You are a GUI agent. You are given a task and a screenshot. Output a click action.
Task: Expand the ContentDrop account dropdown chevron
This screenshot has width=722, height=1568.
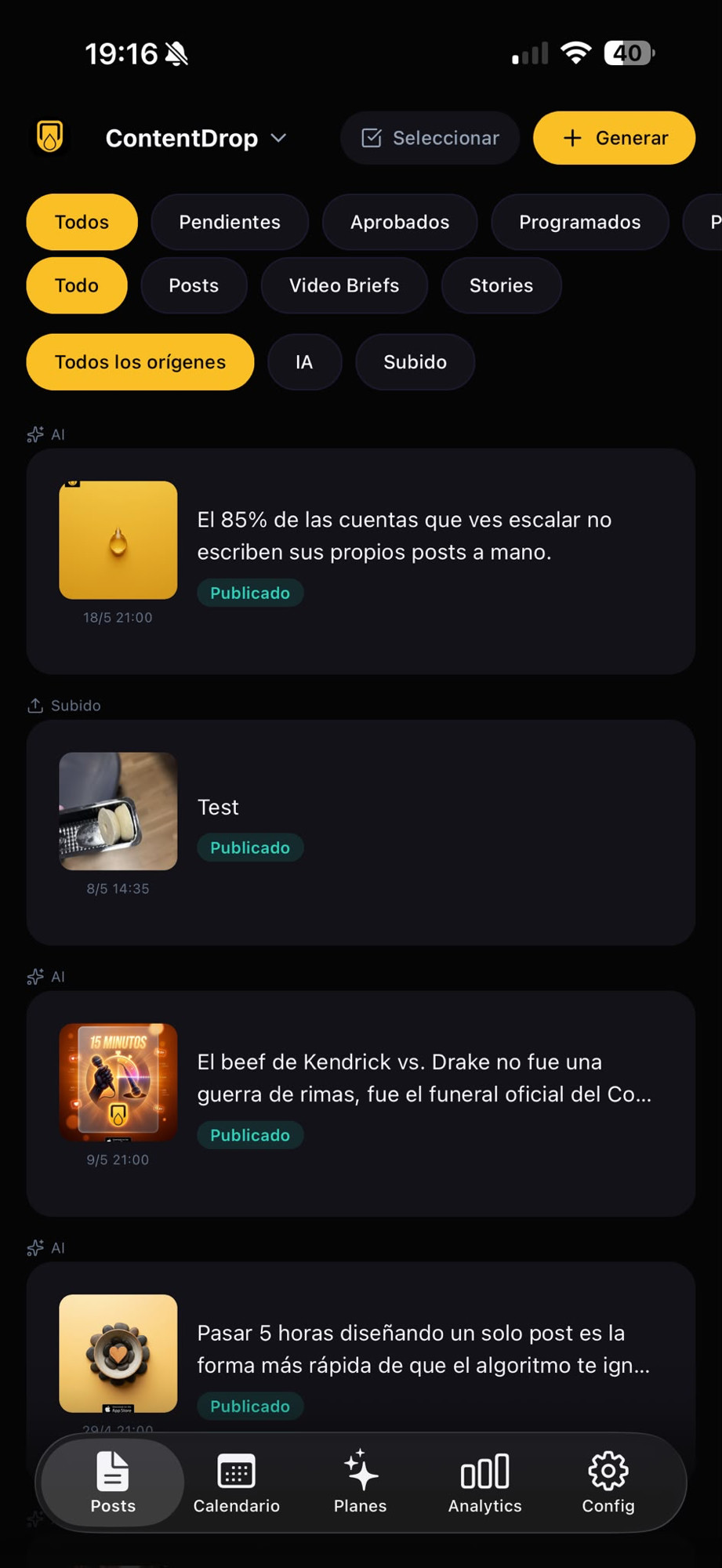pyautogui.click(x=279, y=138)
